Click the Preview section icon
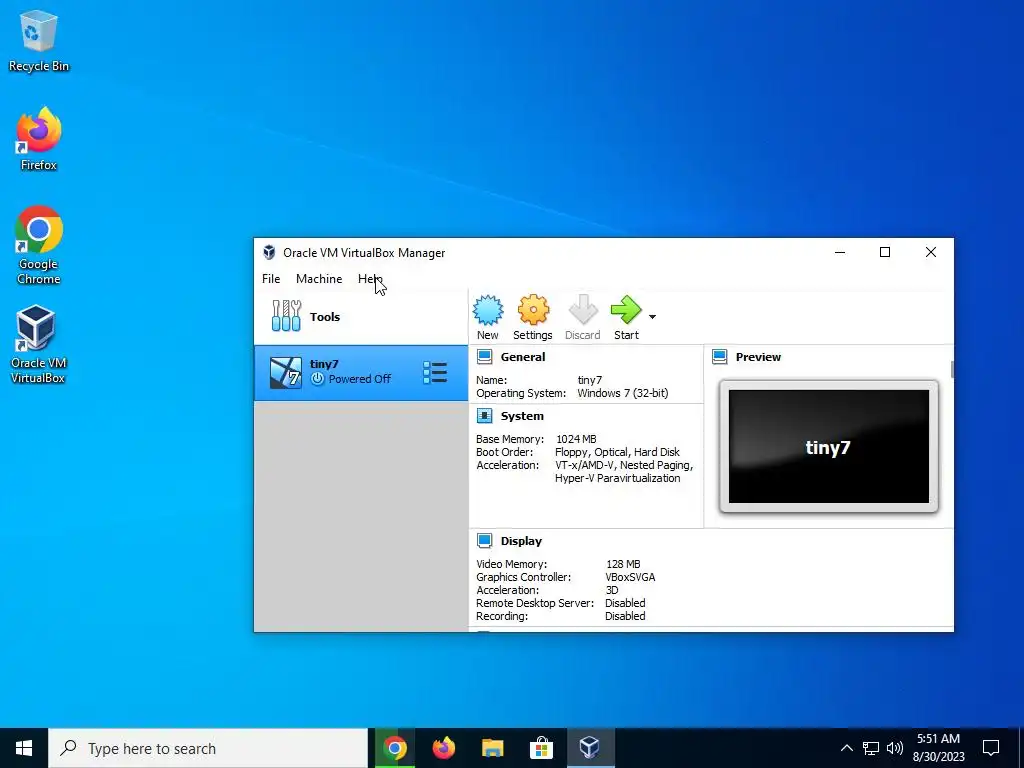The width and height of the screenshot is (1024, 768). coord(720,357)
